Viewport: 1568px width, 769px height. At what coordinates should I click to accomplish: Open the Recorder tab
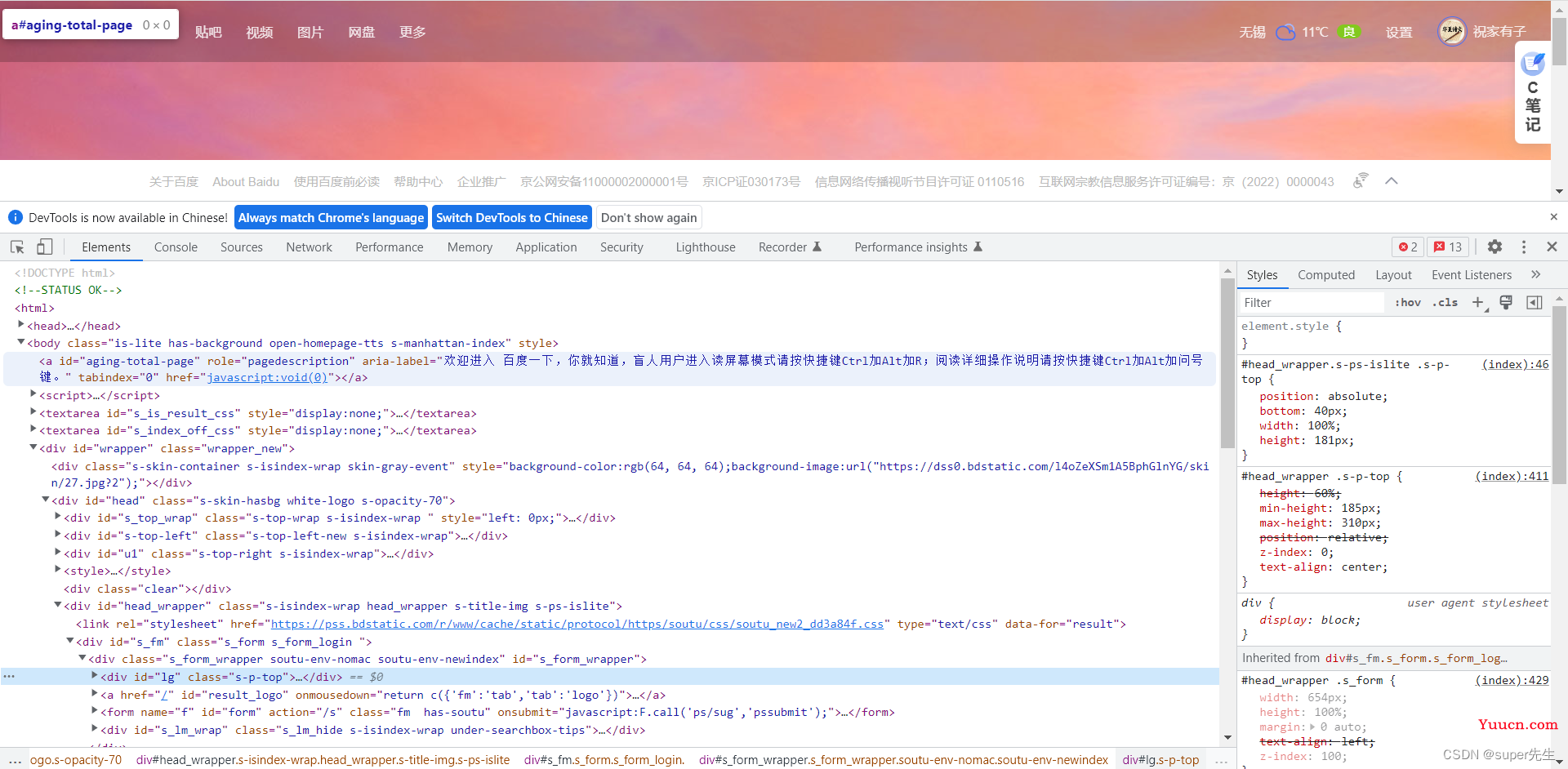click(x=790, y=247)
